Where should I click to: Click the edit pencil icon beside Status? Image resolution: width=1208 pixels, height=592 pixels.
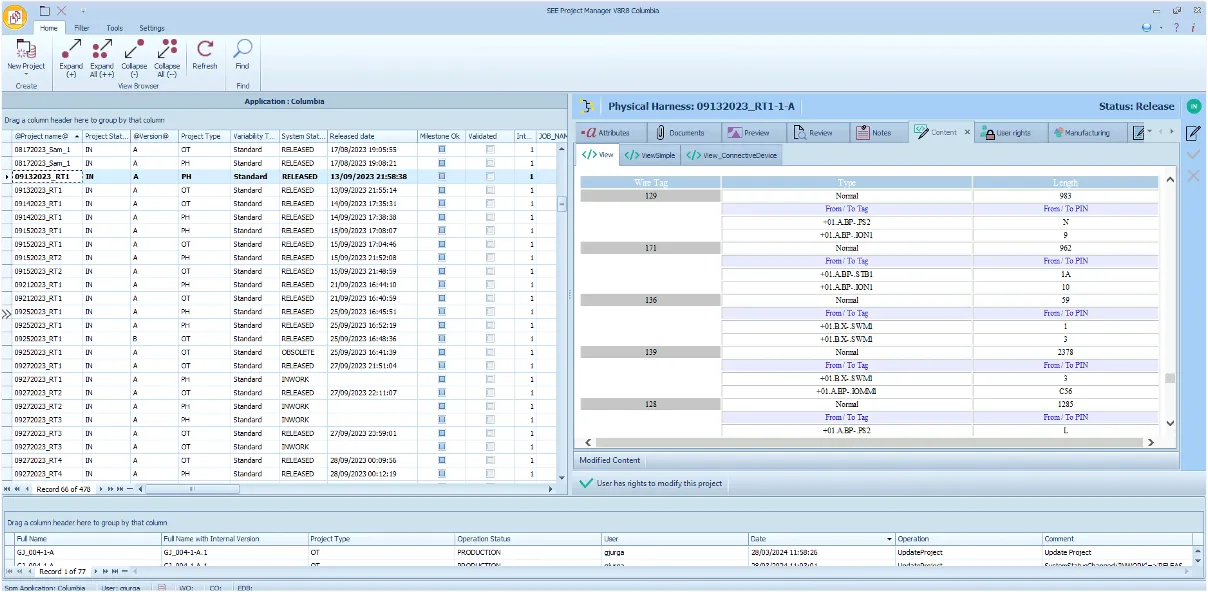(x=1192, y=133)
